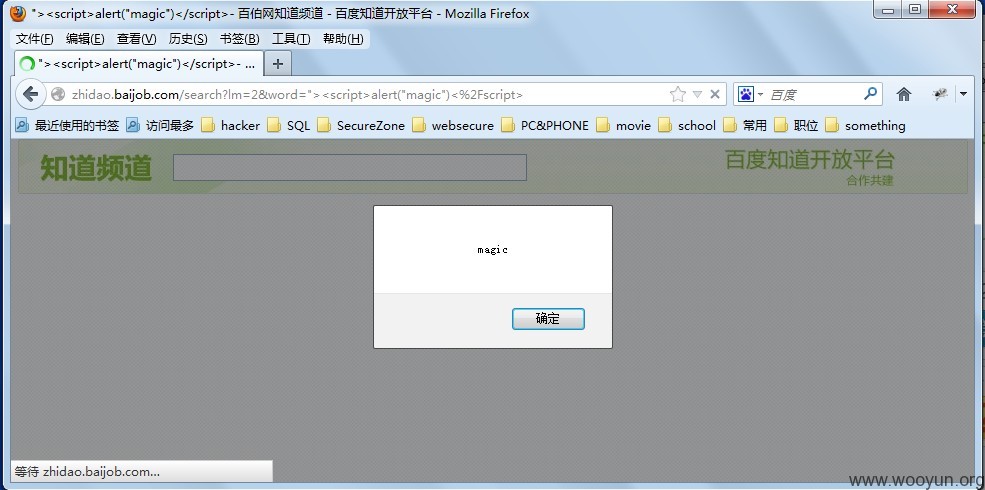The height and width of the screenshot is (490, 985).
Task: Open the 常用 bookmark folder
Action: pos(745,126)
